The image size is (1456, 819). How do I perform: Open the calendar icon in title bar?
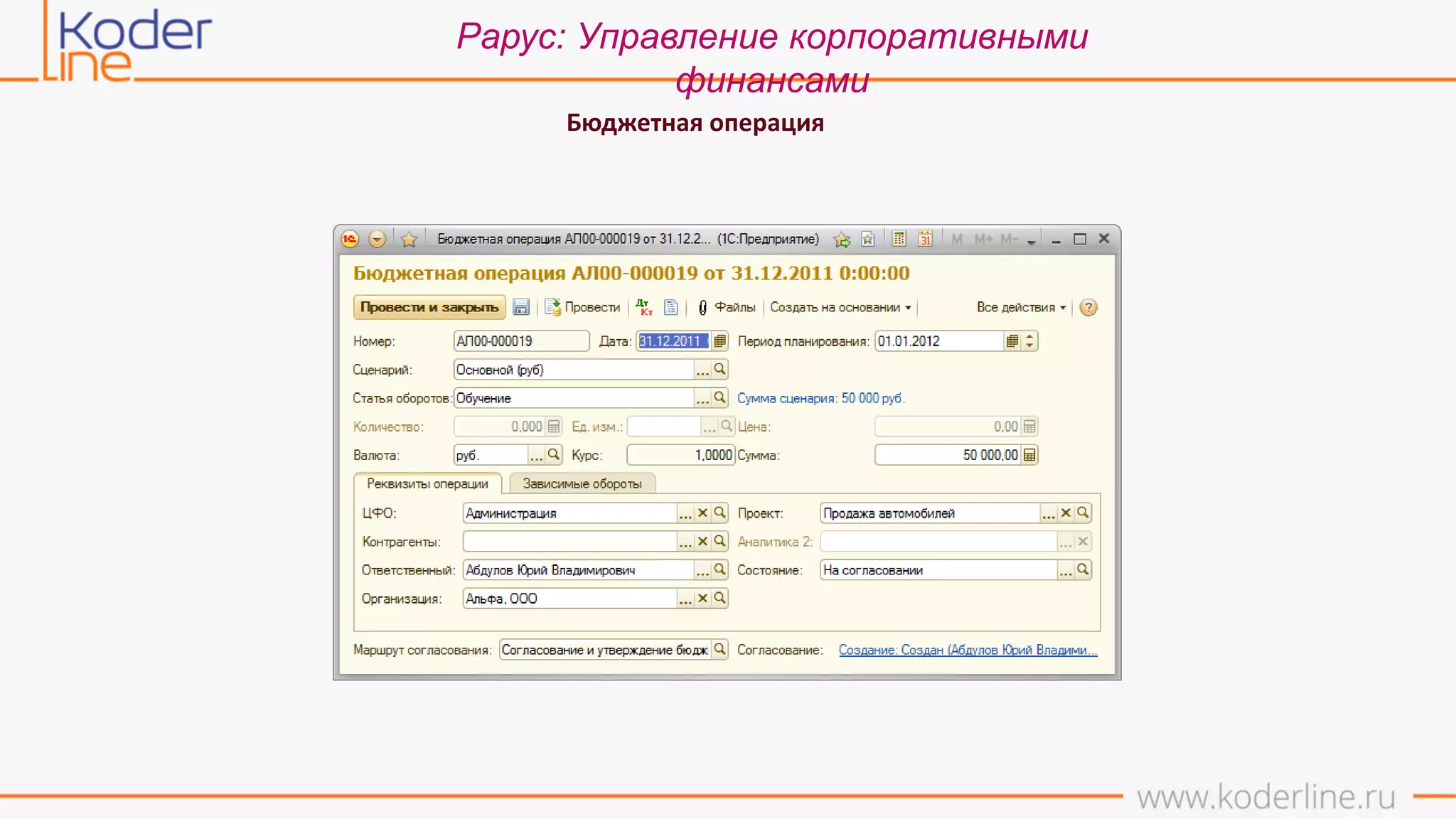(x=925, y=239)
